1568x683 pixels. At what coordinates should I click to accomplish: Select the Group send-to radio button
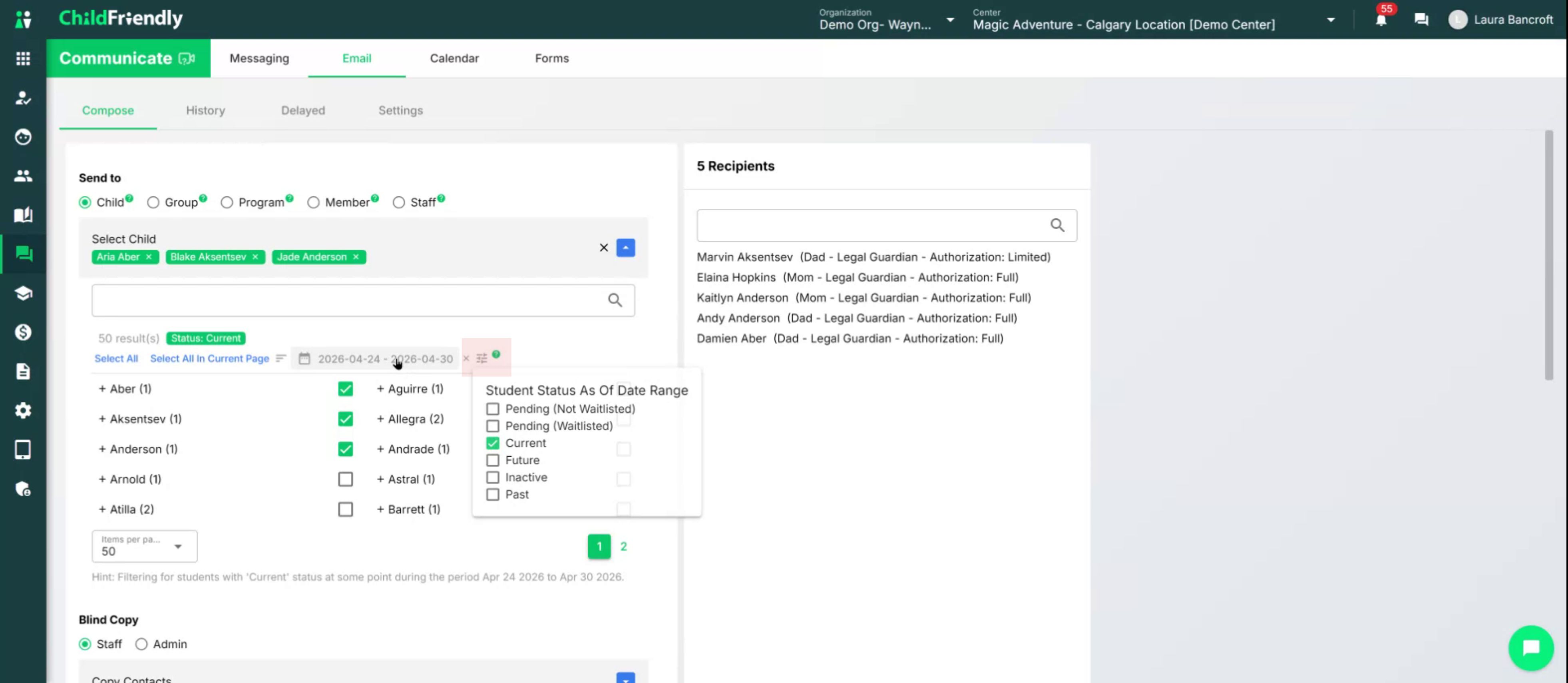[x=153, y=202]
